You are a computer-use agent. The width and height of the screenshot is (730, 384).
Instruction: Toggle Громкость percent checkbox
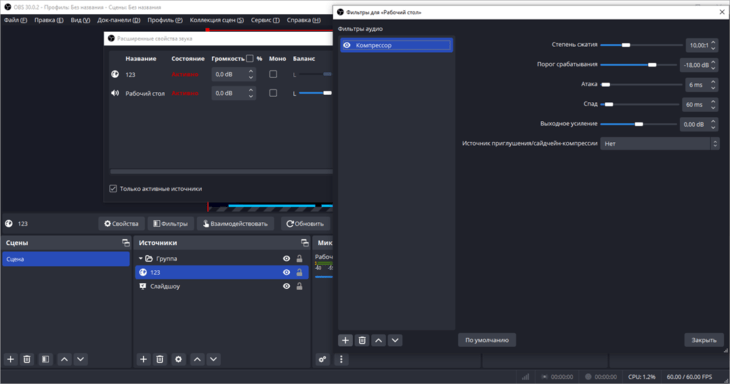tap(250, 59)
